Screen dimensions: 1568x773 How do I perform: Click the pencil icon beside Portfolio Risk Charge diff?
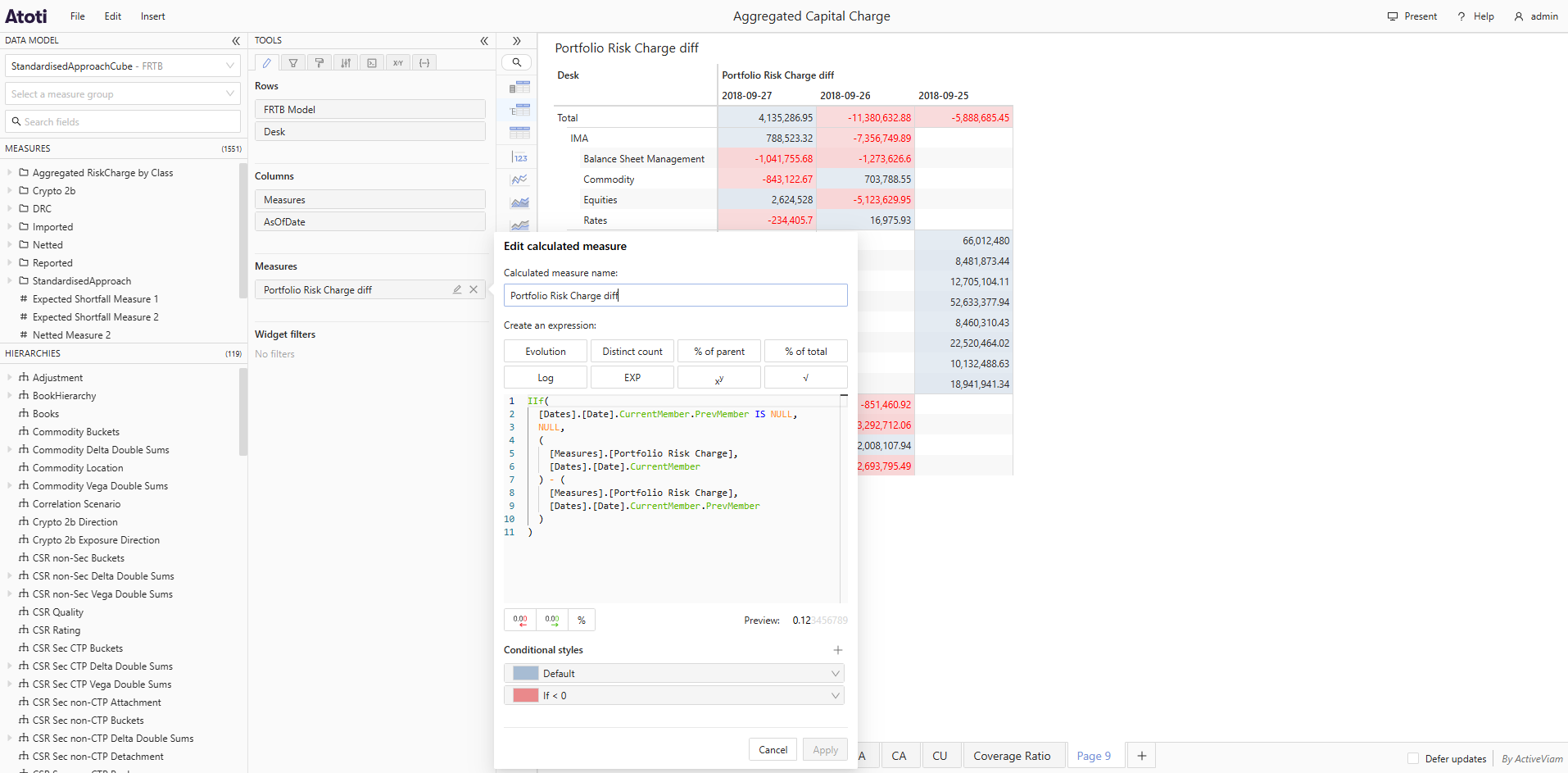point(456,289)
